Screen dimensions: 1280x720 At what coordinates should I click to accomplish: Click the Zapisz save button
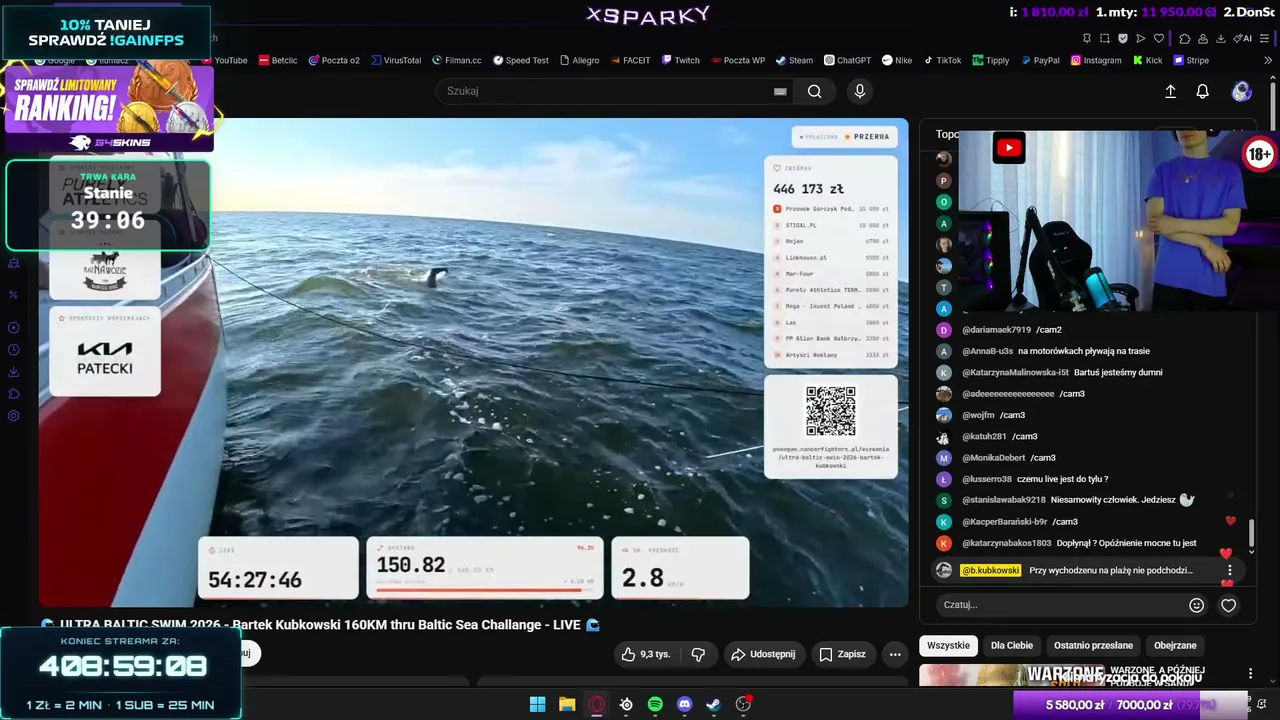click(x=842, y=654)
